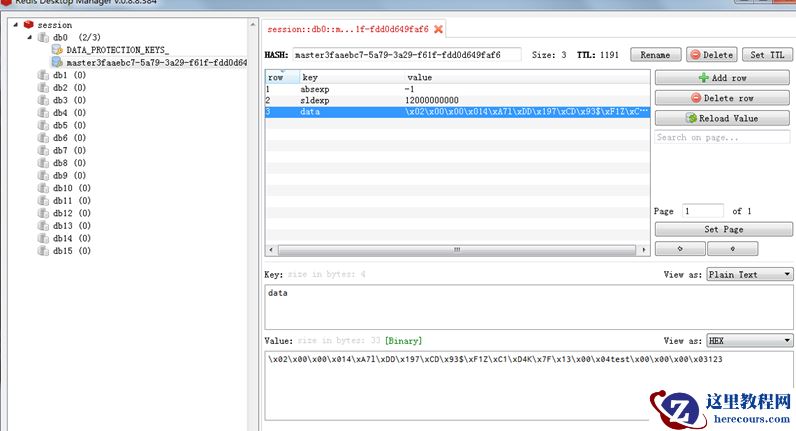796x431 pixels.
Task: Click the Value hex text area
Action: click(529, 385)
